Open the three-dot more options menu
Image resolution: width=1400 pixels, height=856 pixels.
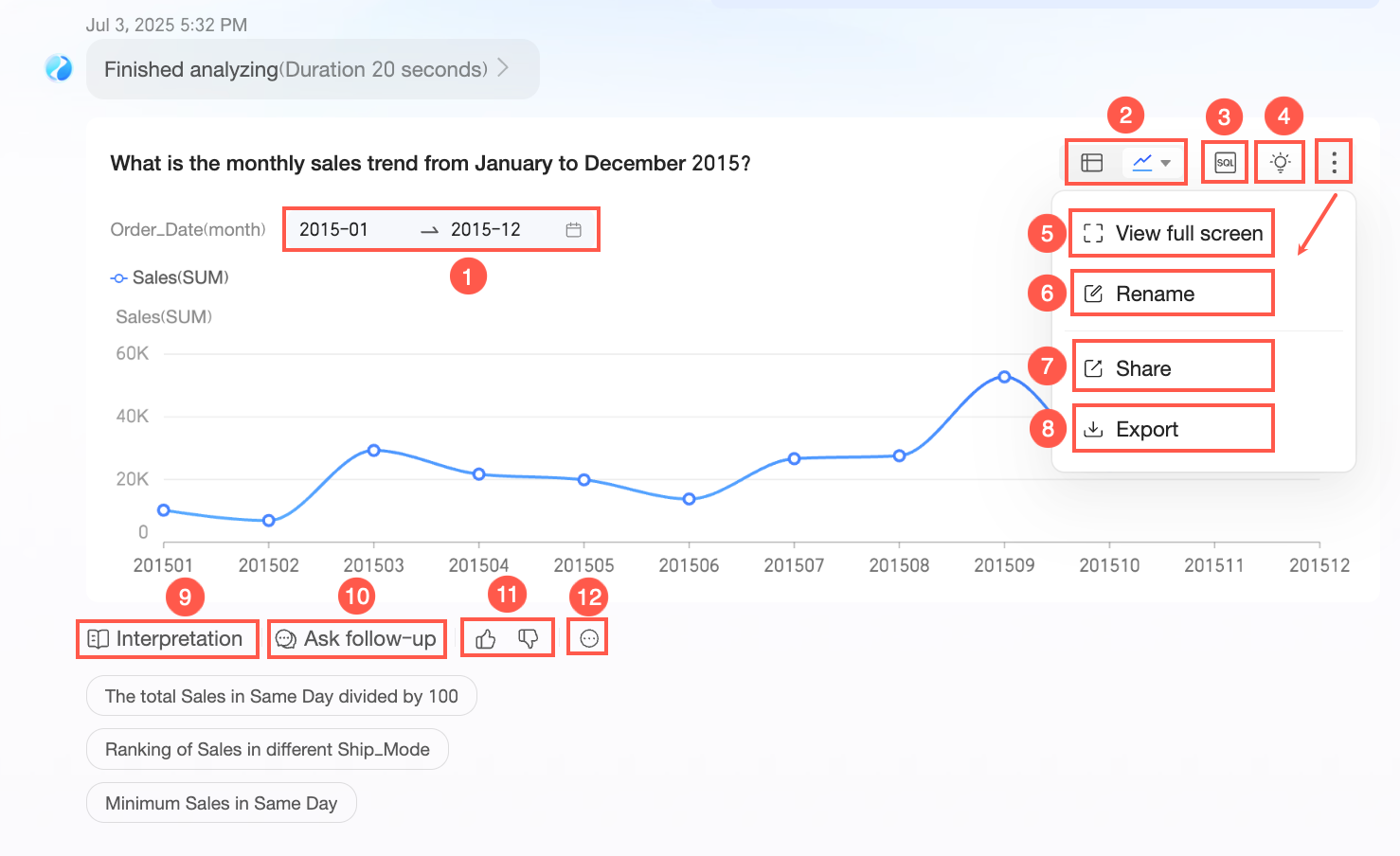click(x=1334, y=163)
